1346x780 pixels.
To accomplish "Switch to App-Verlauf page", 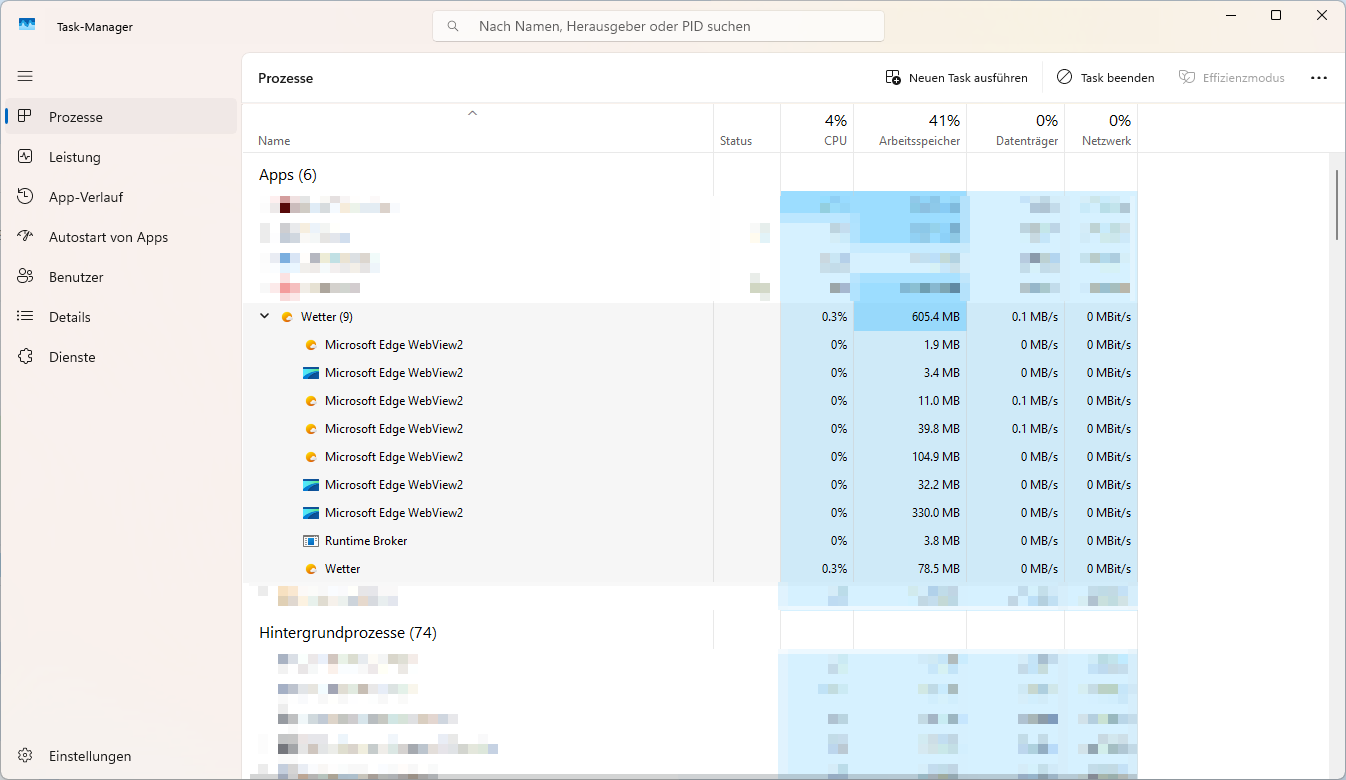I will tap(121, 197).
